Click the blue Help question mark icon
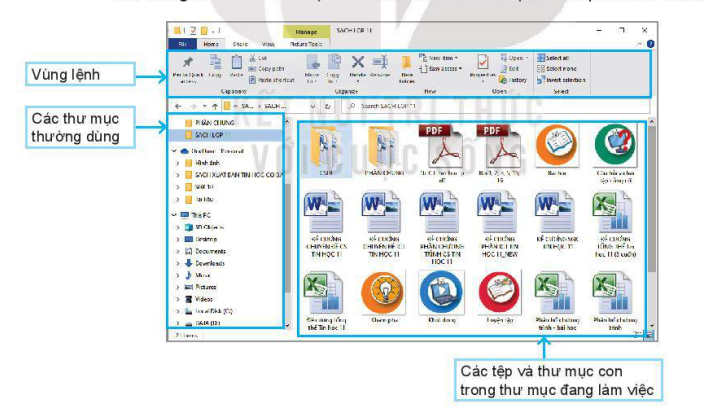718x408 pixels. tap(650, 44)
